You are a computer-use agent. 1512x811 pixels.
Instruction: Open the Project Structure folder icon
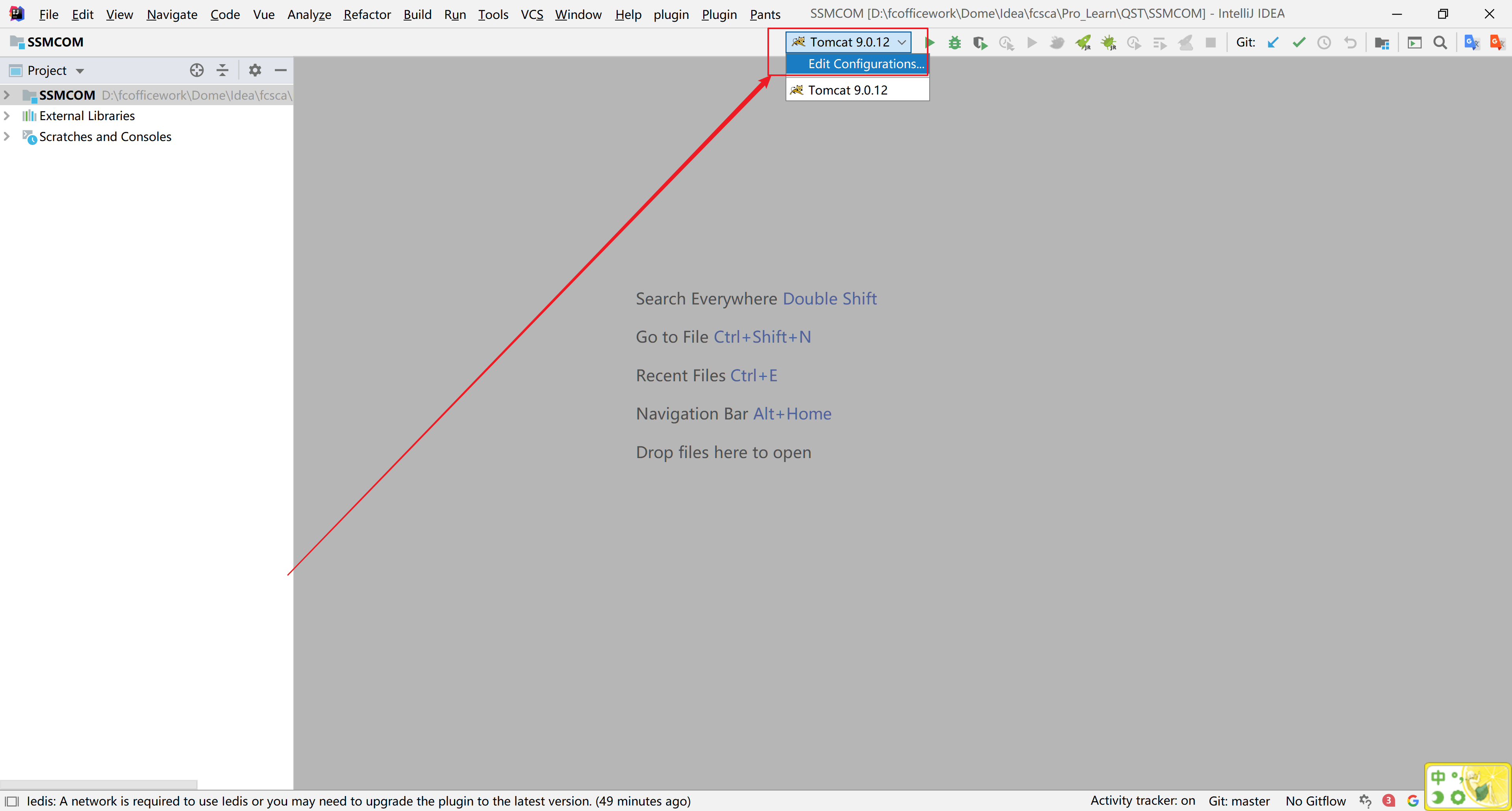coord(1382,42)
